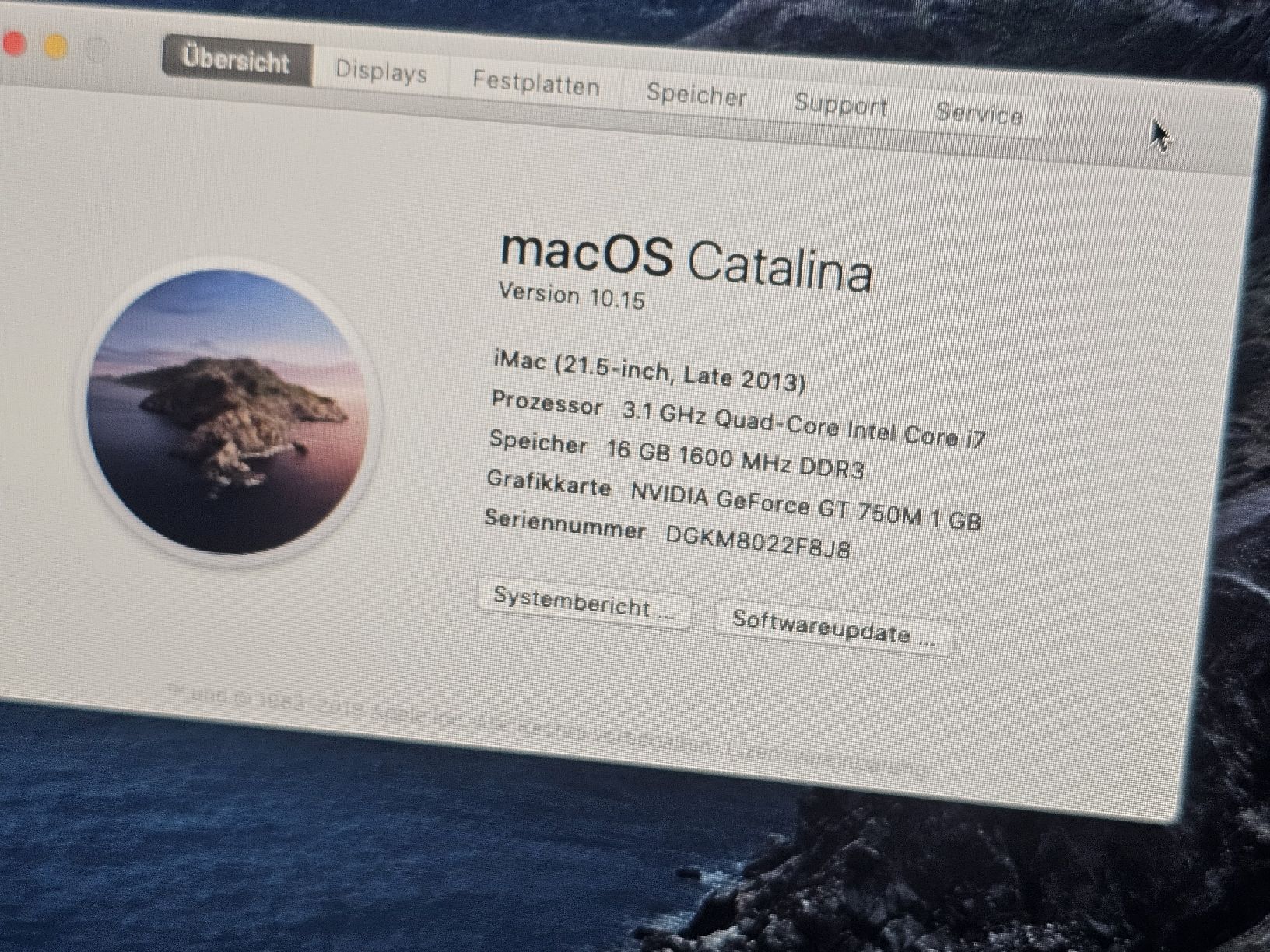Viewport: 1270px width, 952px height.
Task: Open the Festplatten tab
Action: pyautogui.click(x=536, y=83)
